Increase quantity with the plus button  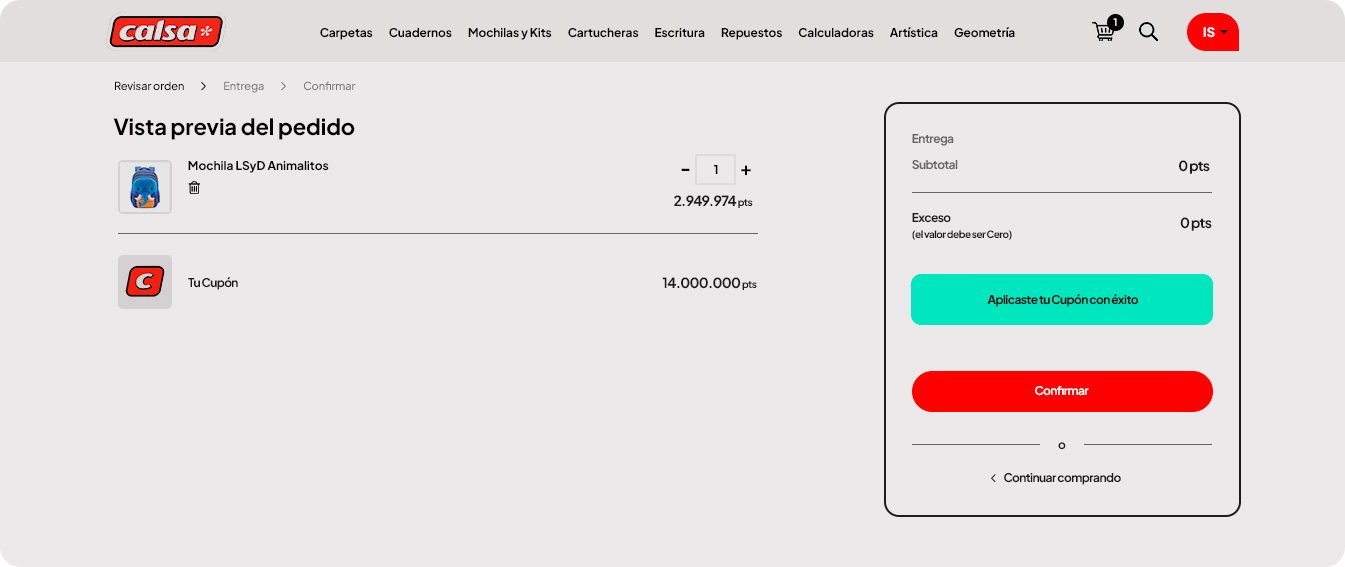tap(746, 170)
